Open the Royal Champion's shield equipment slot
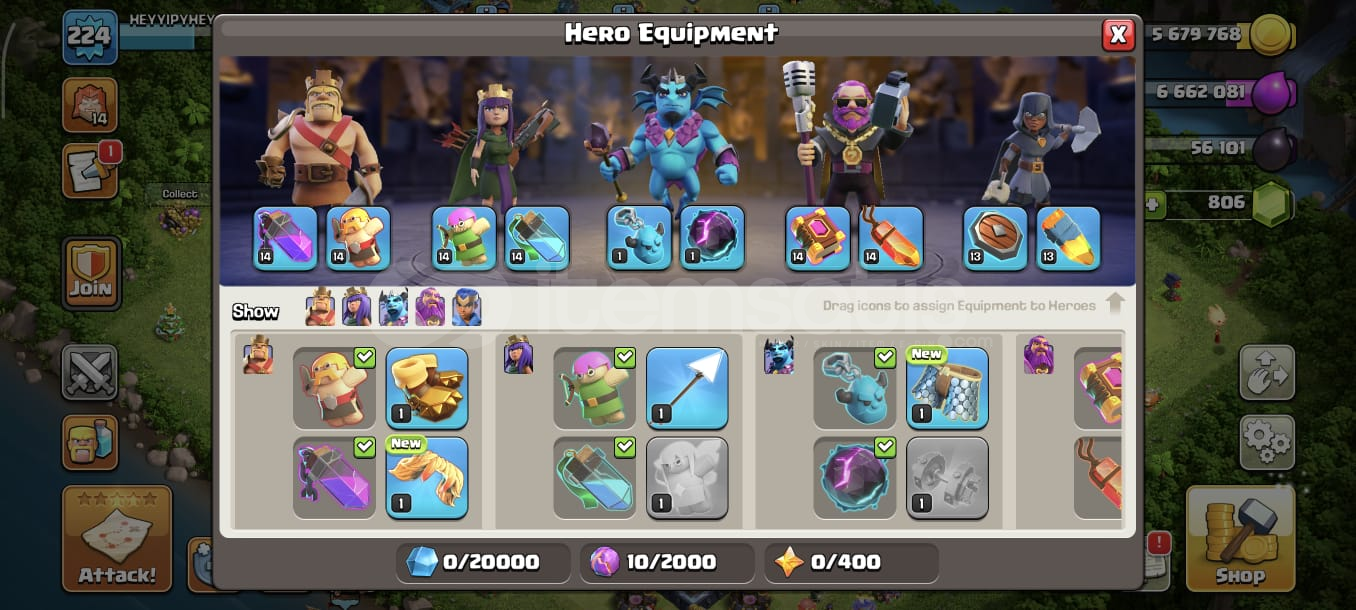 tap(996, 238)
